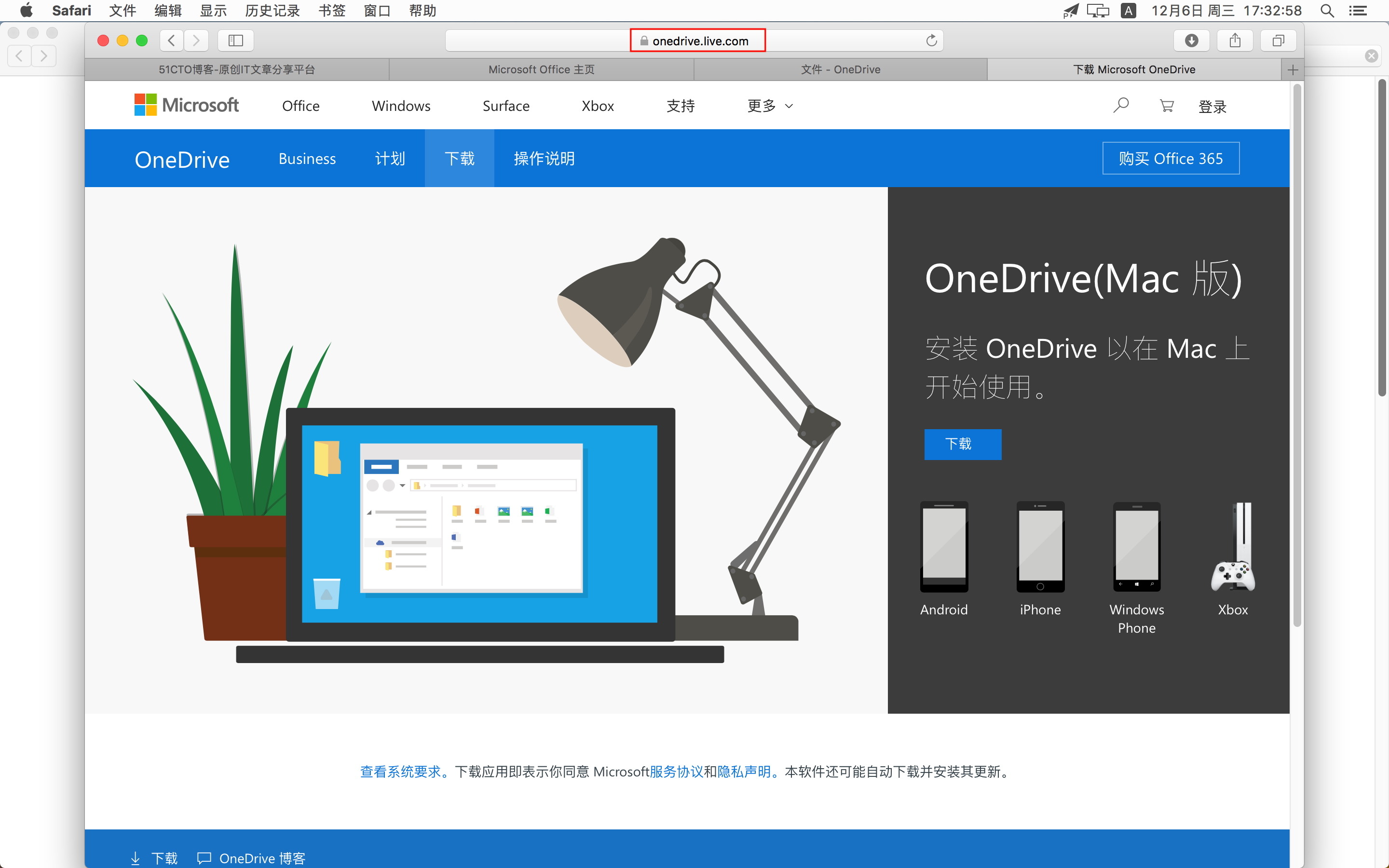1389x868 pixels.
Task: Click the background window scrollbar
Action: point(1382,237)
